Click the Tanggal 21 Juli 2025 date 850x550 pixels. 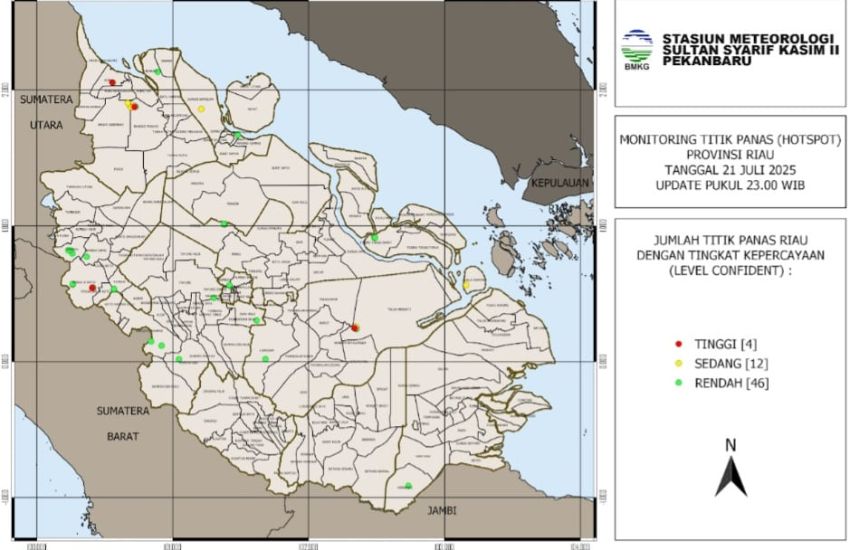pyautogui.click(x=729, y=171)
